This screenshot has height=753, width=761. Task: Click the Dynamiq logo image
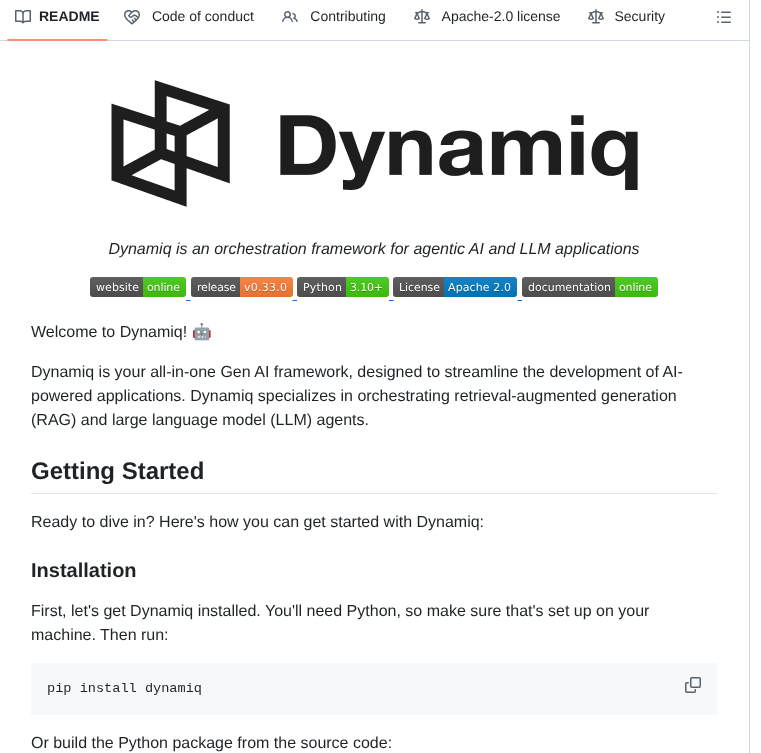point(374,144)
